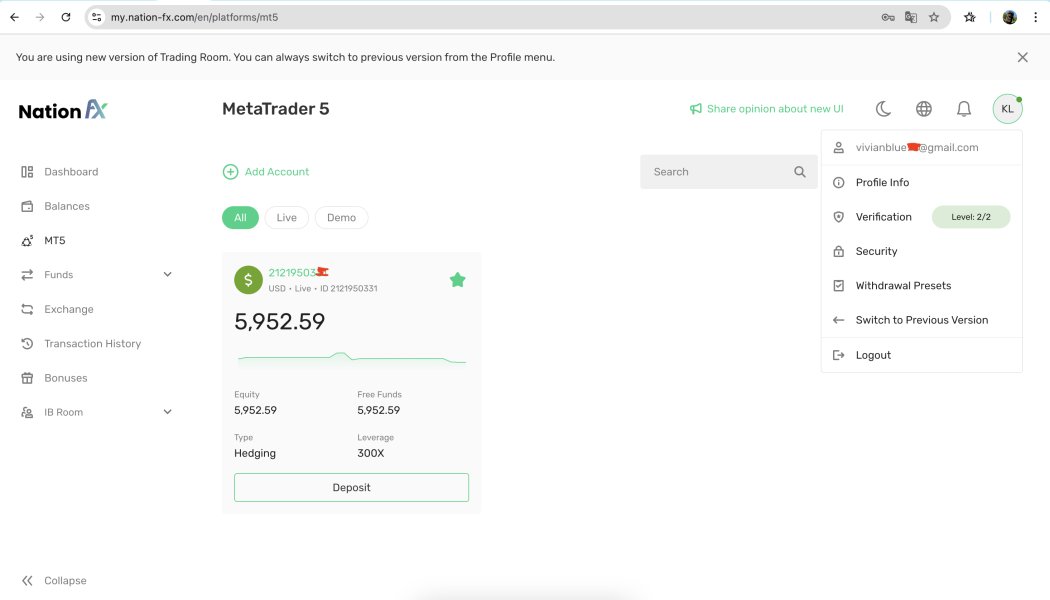Expand the Funds chevron
The width and height of the screenshot is (1050, 600).
coord(167,275)
